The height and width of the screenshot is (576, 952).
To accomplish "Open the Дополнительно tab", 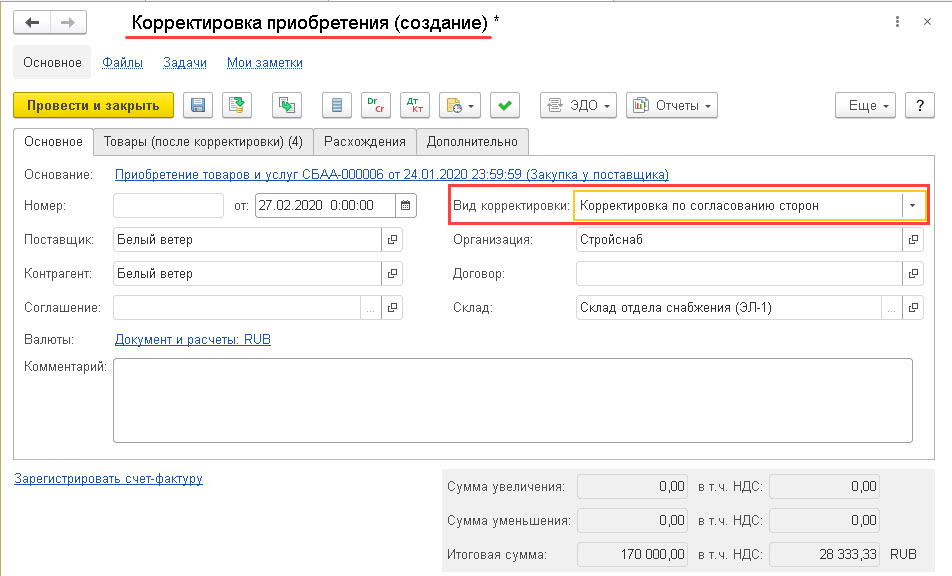I will pos(472,142).
